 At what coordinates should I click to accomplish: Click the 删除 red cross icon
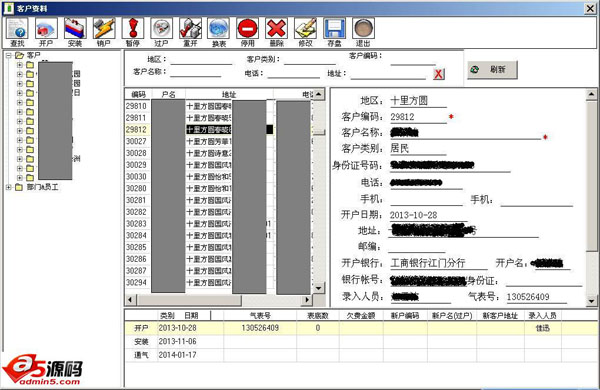[277, 32]
